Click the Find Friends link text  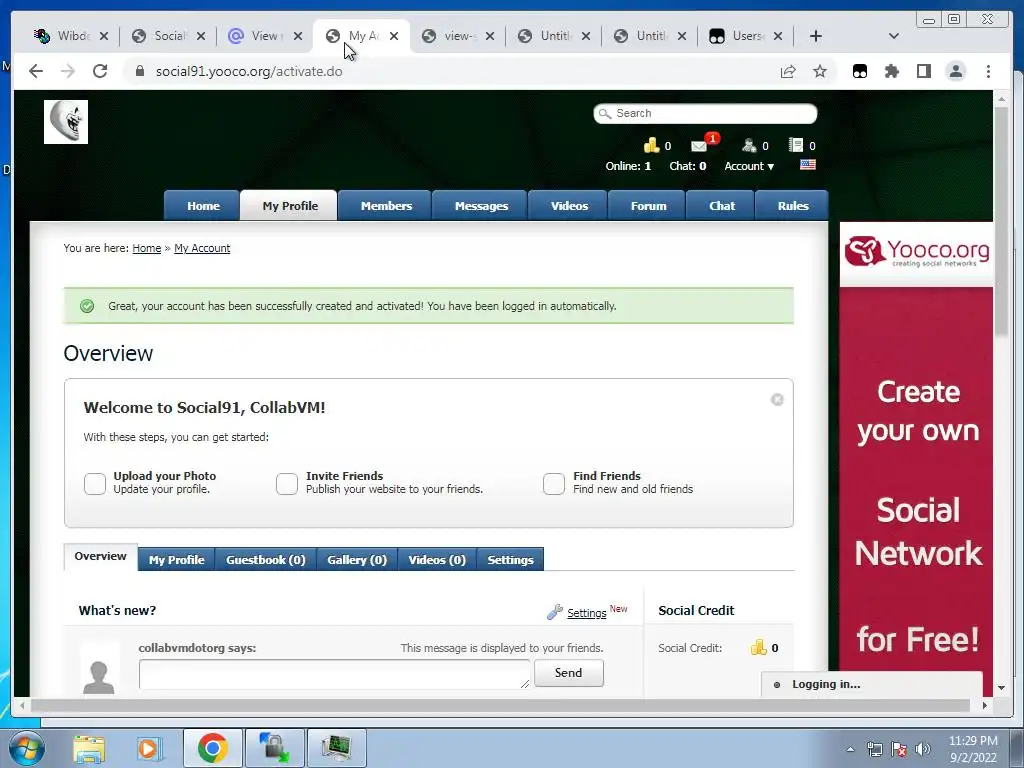click(607, 476)
